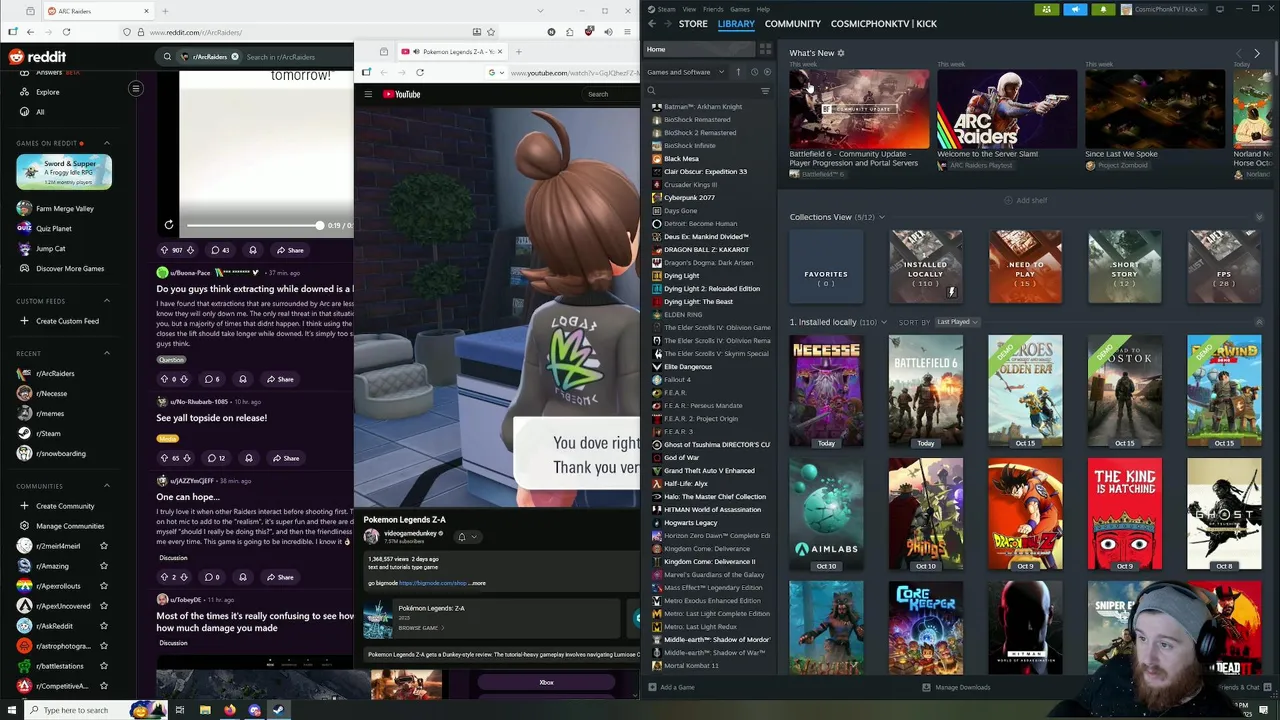Favorite r/AskReddit community star

click(x=104, y=626)
